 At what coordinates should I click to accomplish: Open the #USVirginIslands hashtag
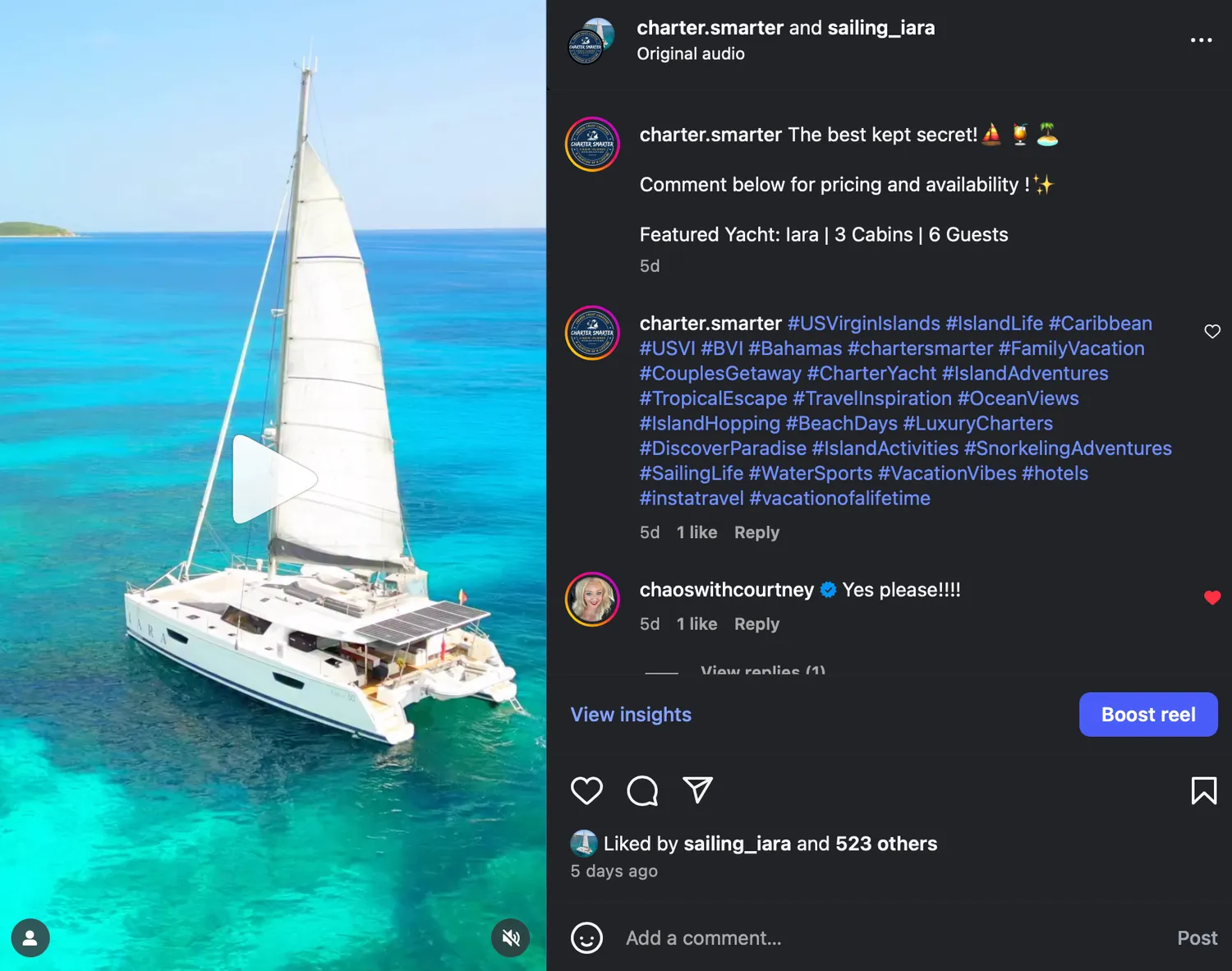pyautogui.click(x=863, y=324)
